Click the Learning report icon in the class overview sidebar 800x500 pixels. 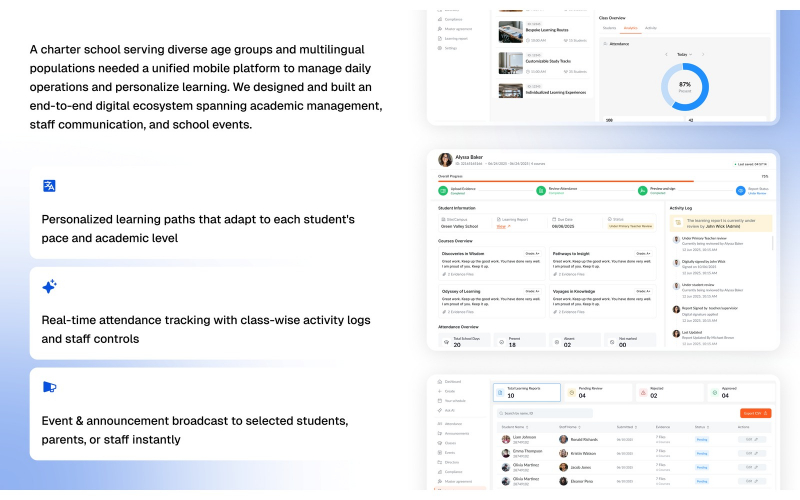coord(440,38)
